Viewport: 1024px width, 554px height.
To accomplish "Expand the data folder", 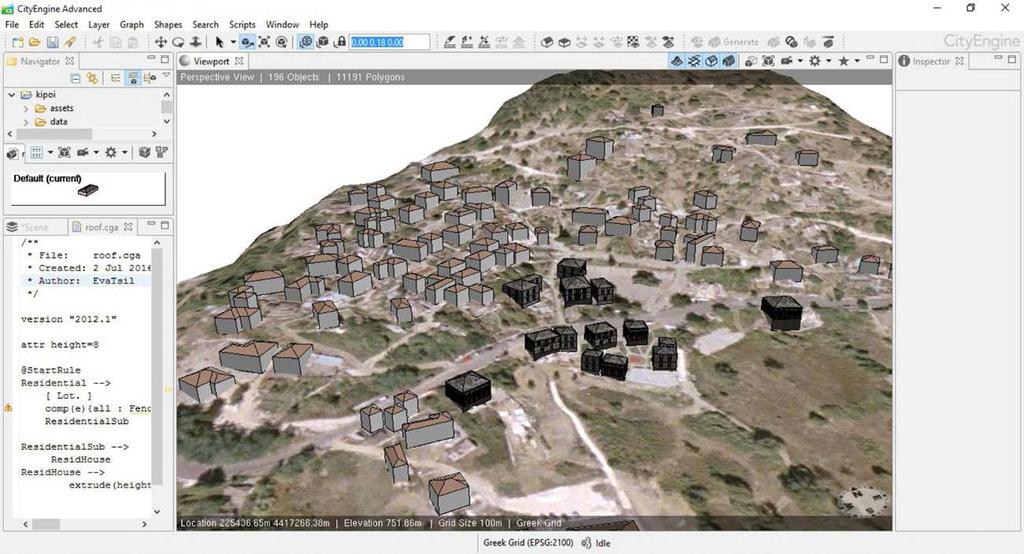I will 25,122.
